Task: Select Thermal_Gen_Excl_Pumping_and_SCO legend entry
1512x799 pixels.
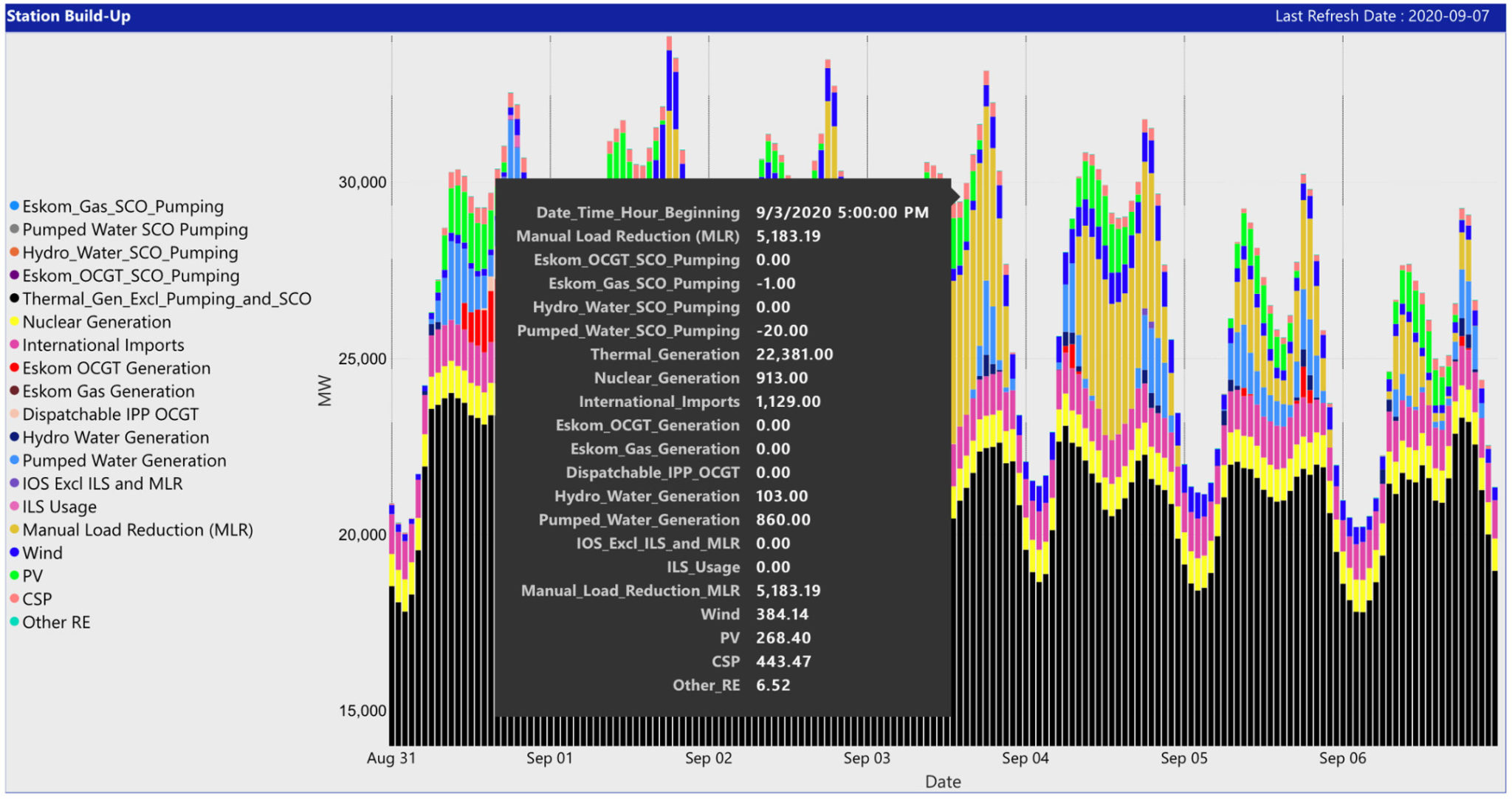Action: (x=167, y=299)
